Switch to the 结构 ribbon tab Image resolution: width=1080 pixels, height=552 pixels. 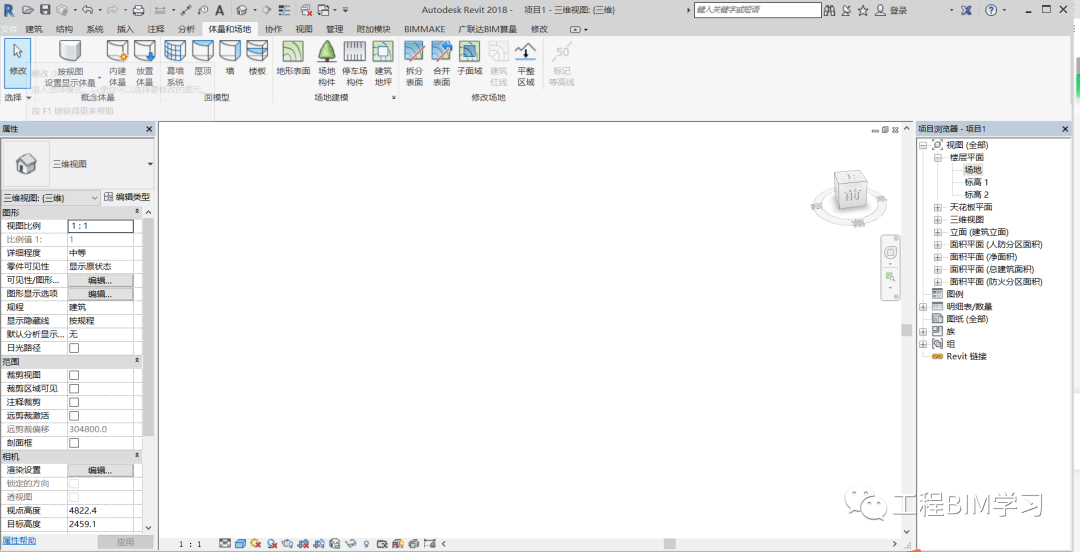pyautogui.click(x=64, y=29)
